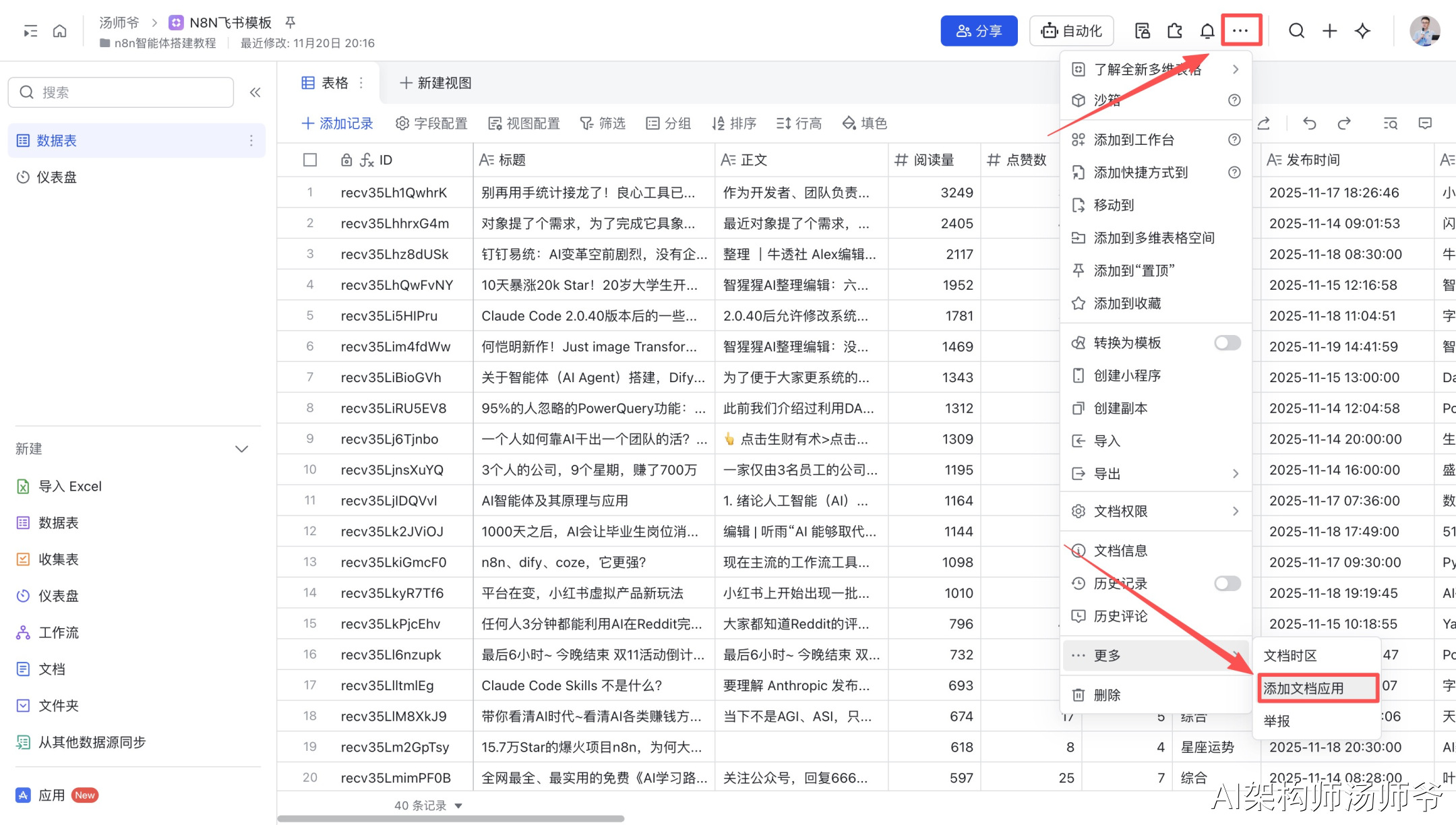The height and width of the screenshot is (825, 1456).
Task: Toggle the 转换为模板 switch
Action: (x=1227, y=343)
